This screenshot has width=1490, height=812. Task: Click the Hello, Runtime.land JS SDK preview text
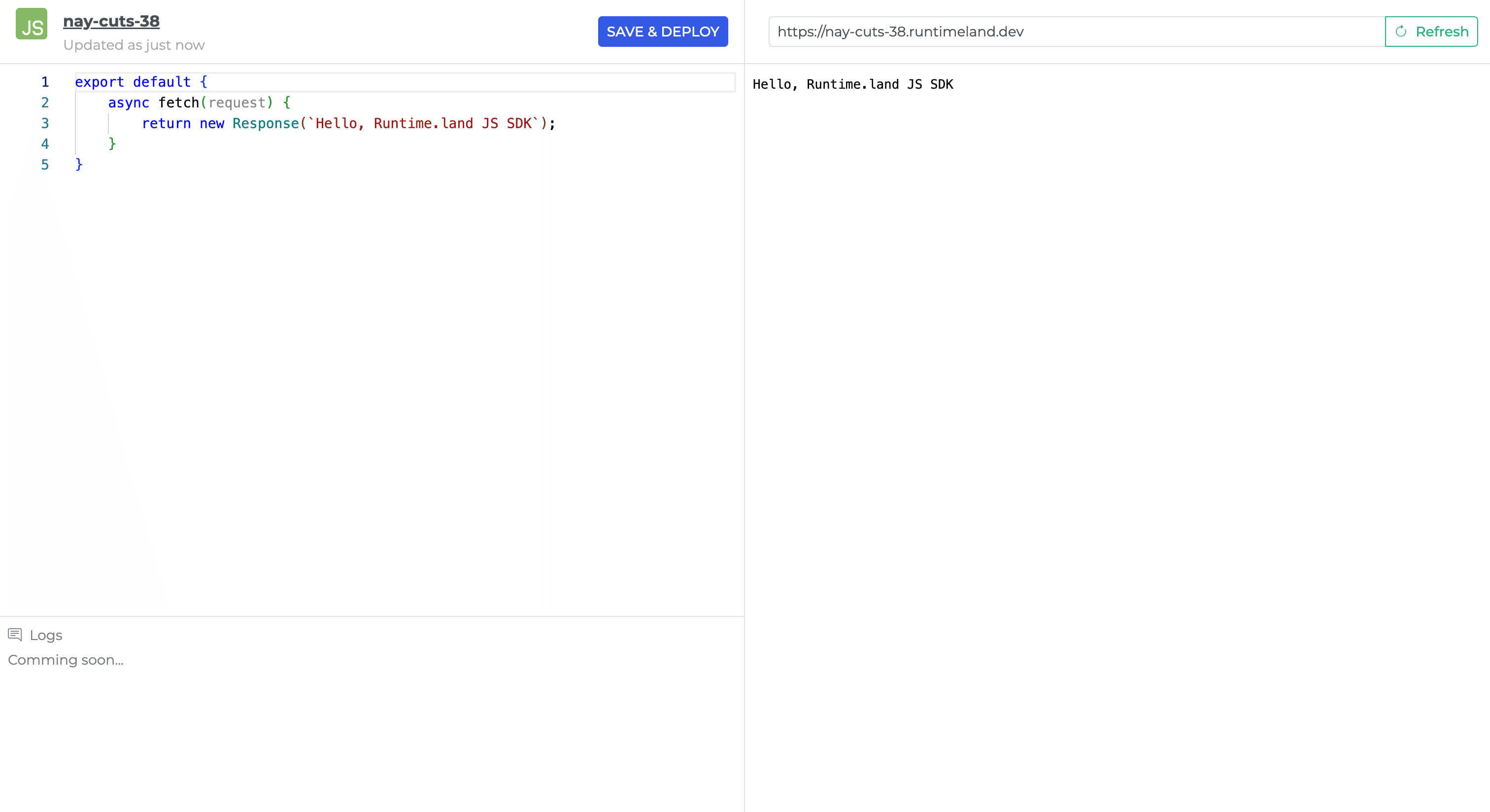click(852, 84)
